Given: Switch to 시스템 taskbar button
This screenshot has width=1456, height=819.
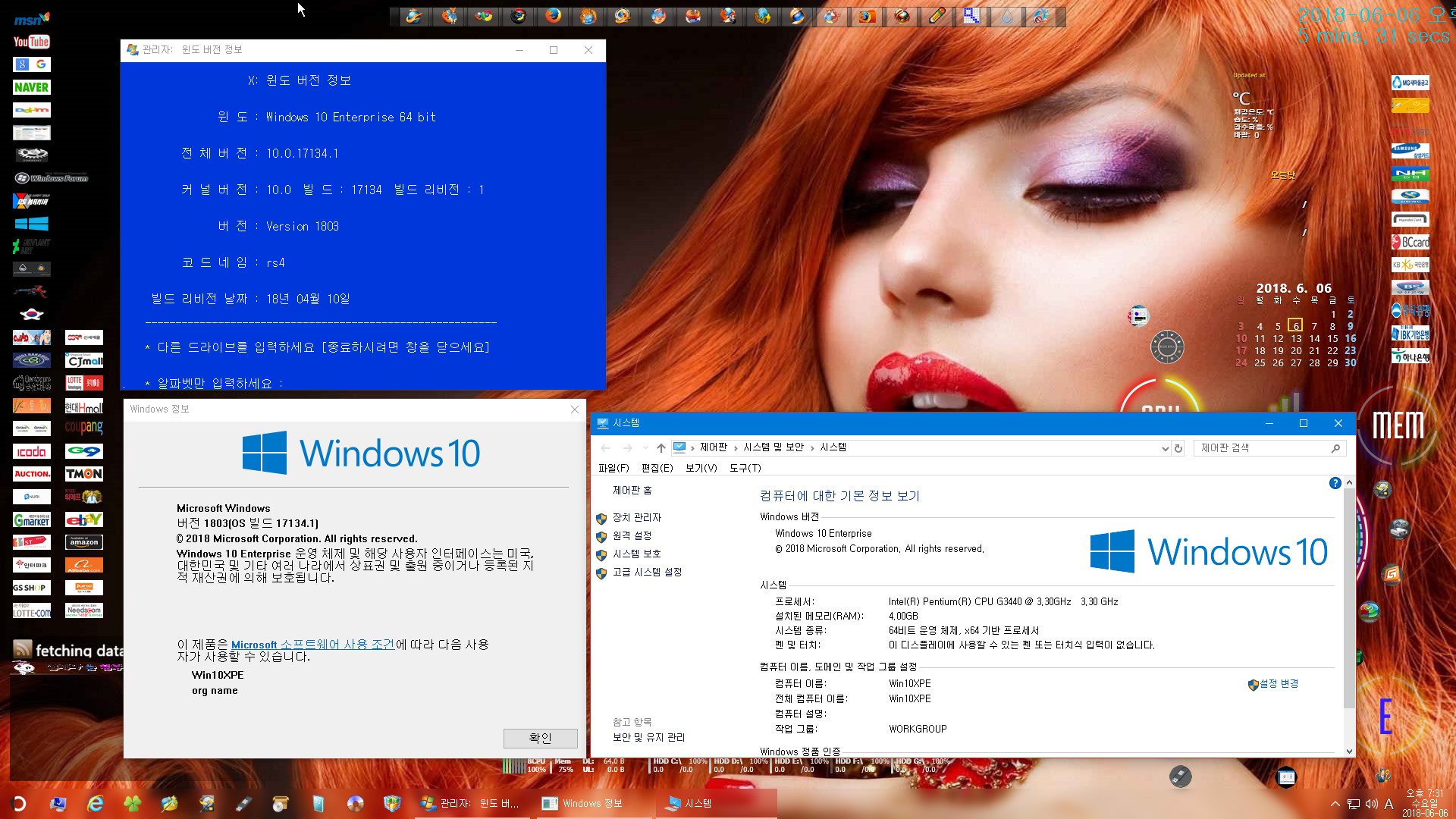Looking at the screenshot, I should tap(716, 804).
